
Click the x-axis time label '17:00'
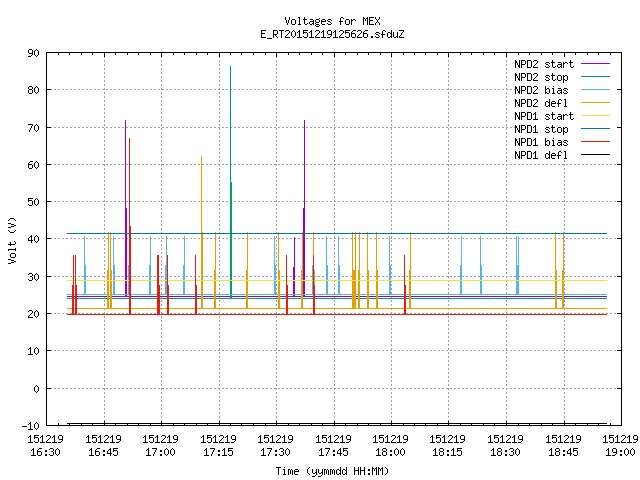click(160, 452)
